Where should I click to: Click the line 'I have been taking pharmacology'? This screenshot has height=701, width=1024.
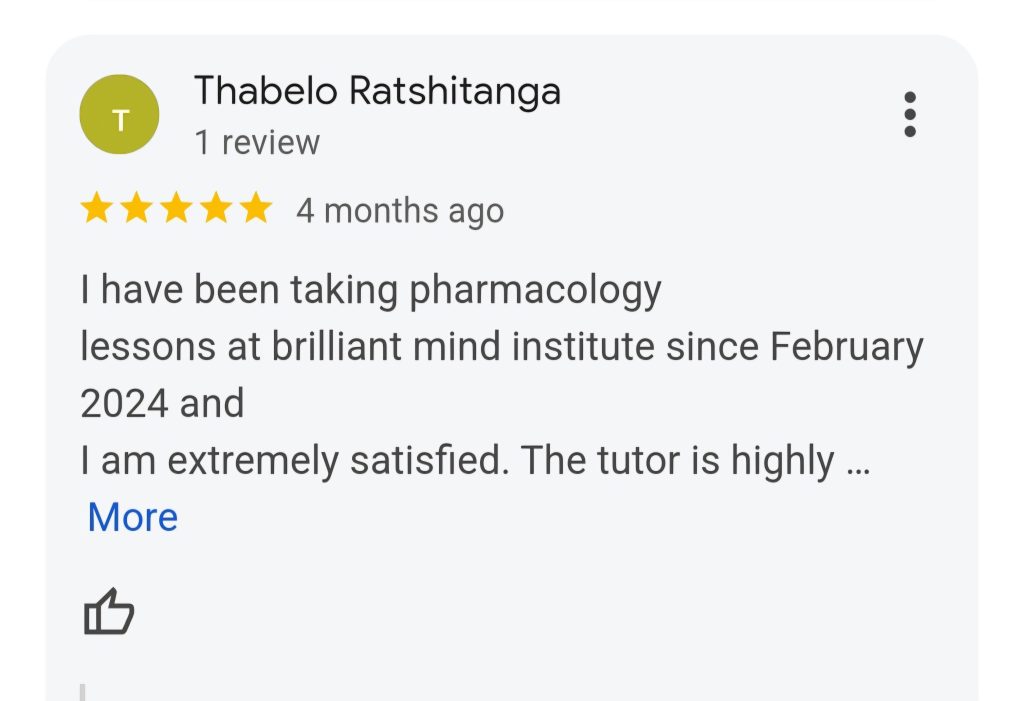coord(371,290)
